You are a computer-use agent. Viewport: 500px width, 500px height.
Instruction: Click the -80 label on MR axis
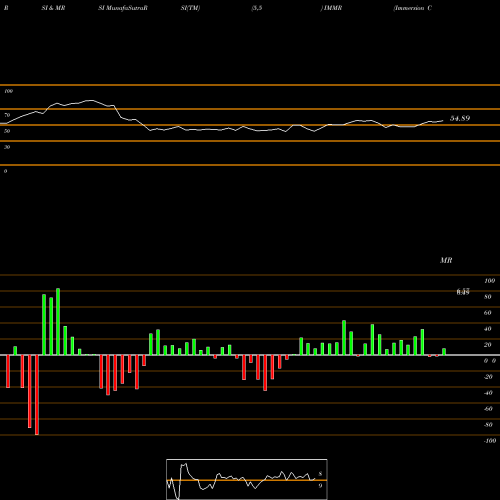[488, 425]
